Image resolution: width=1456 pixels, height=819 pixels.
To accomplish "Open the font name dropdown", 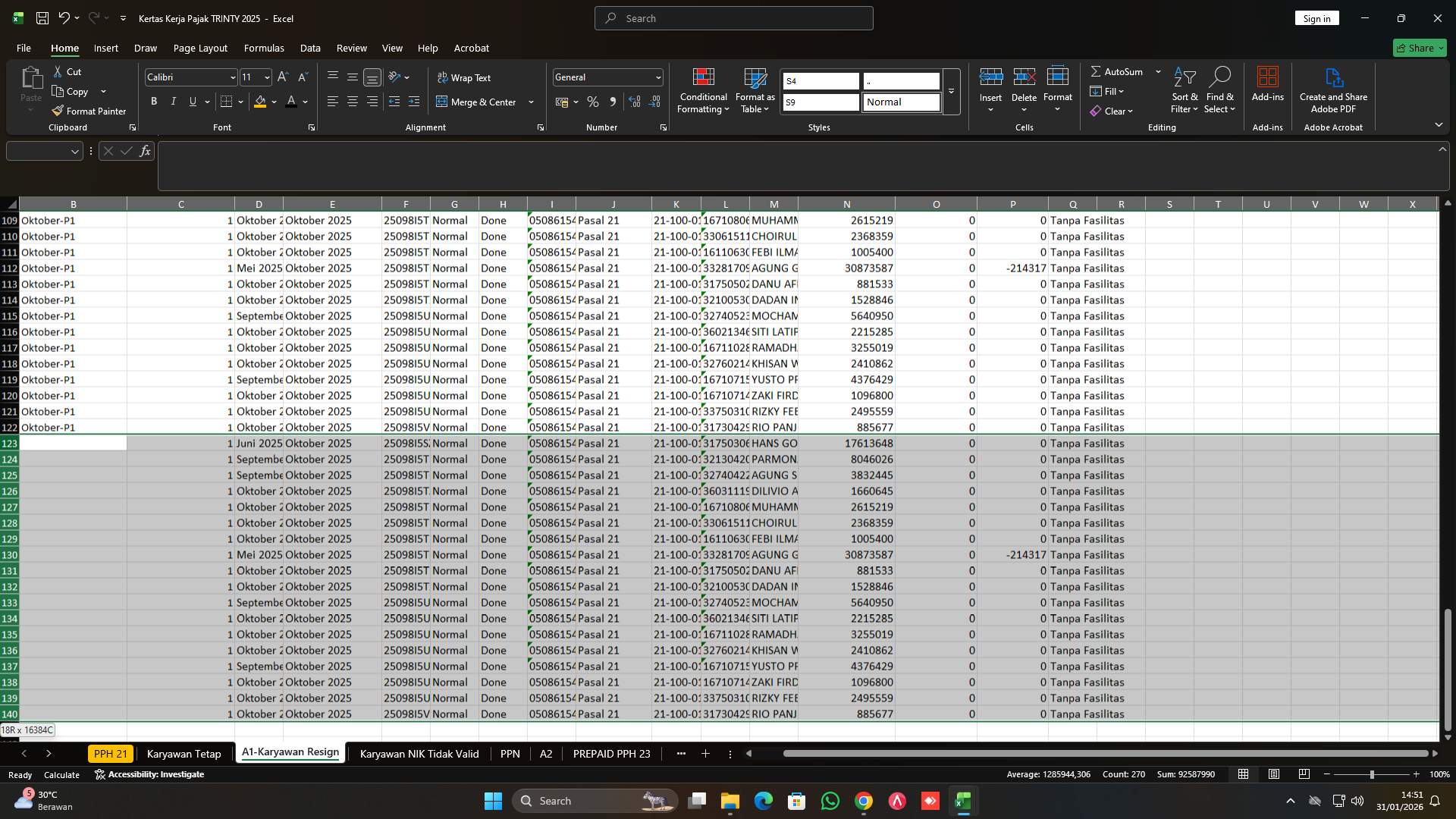I will point(231,77).
